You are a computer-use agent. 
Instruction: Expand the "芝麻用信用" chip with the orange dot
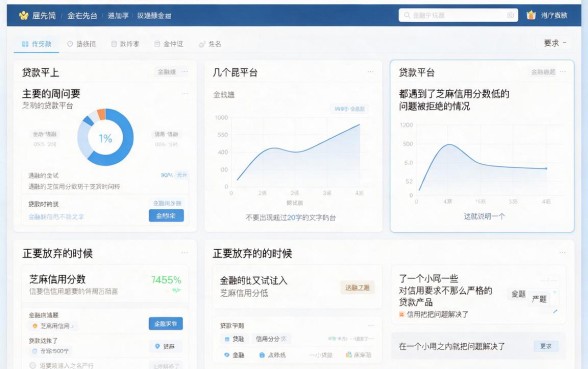pyautogui.click(x=53, y=326)
